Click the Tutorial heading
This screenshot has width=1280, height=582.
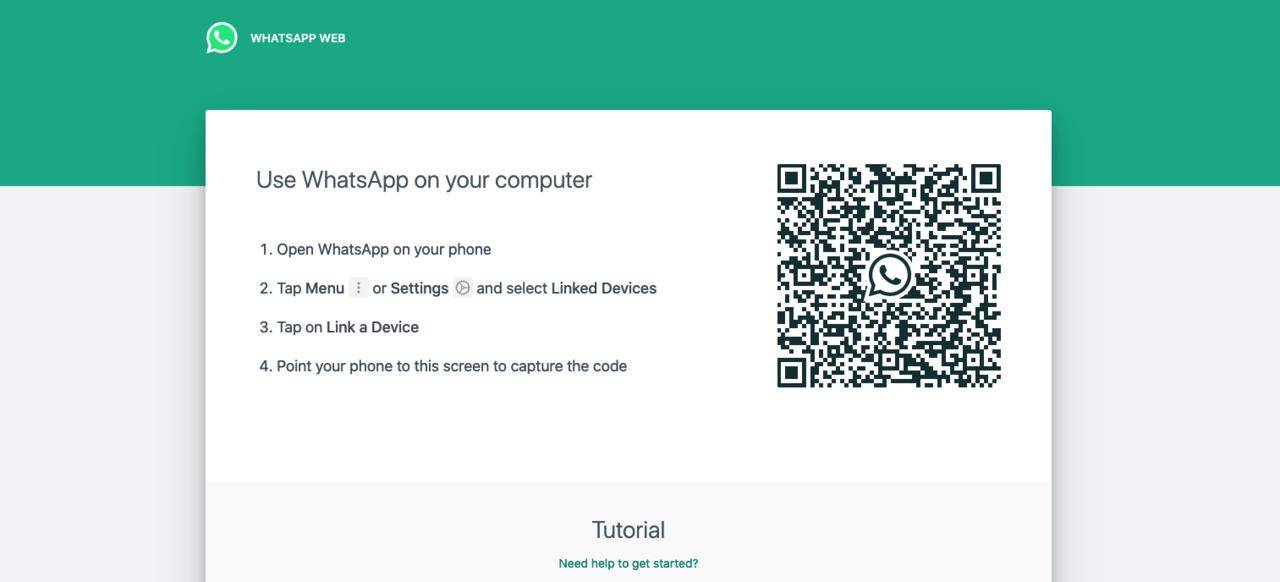point(628,530)
